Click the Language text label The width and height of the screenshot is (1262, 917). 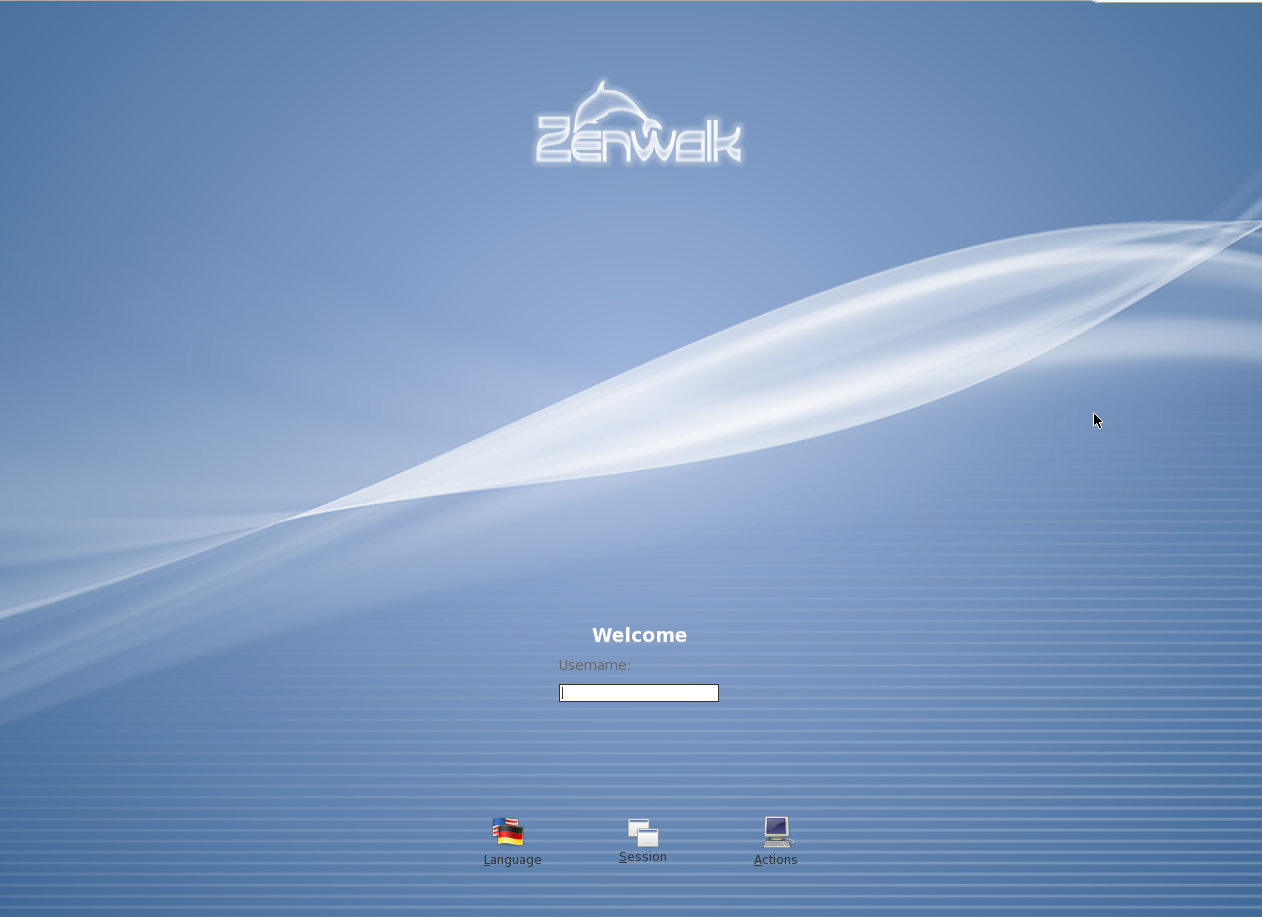point(512,860)
